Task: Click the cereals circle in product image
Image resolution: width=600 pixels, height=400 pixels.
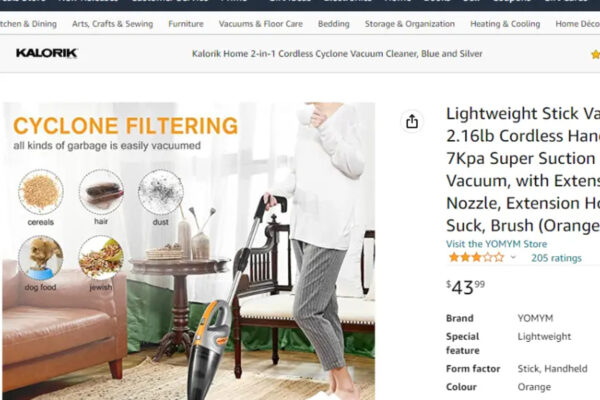Action: click(41, 192)
